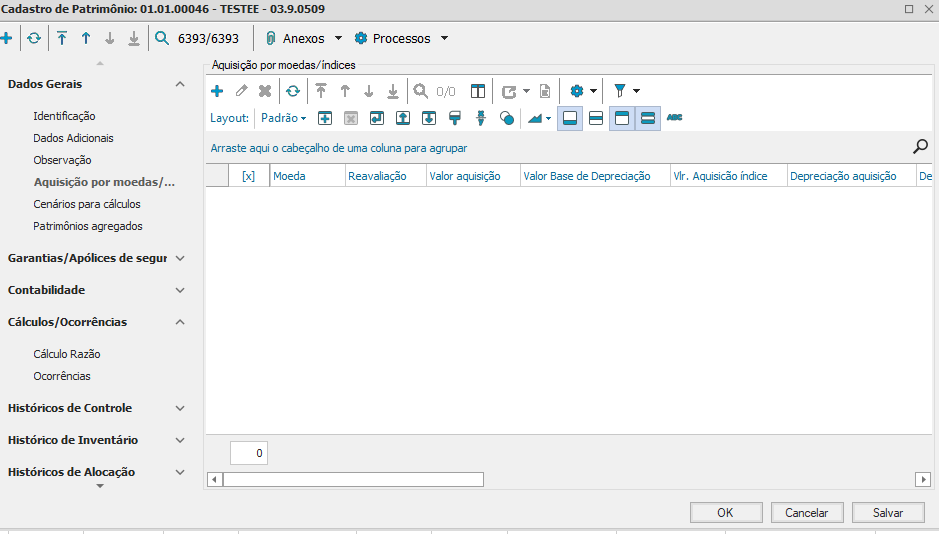Expand the Contabilidade section
The height and width of the screenshot is (534, 939).
click(x=180, y=290)
